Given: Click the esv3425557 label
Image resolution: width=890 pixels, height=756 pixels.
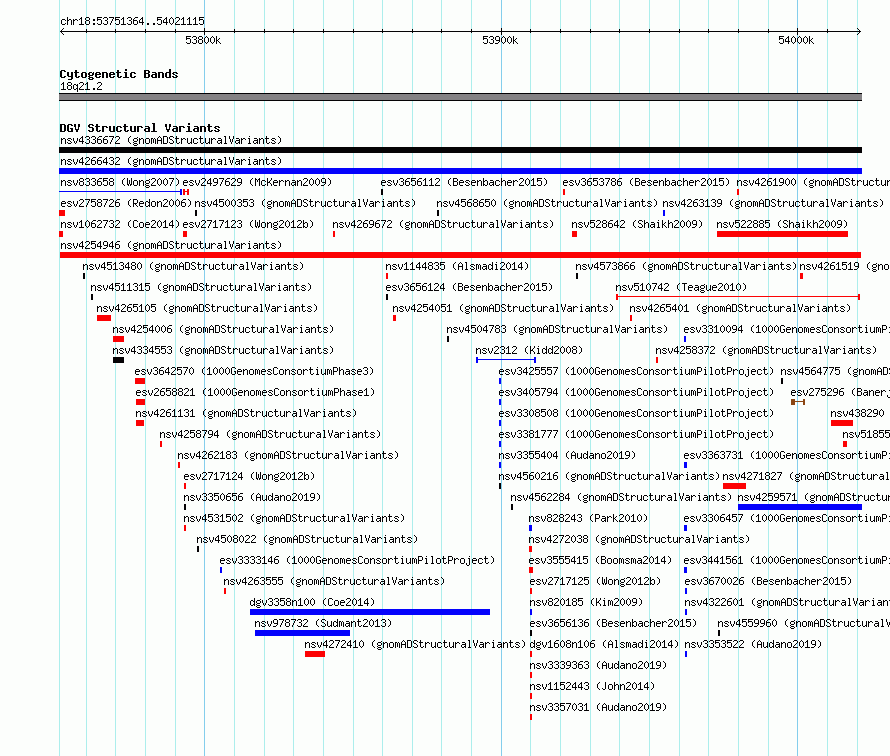Looking at the screenshot, I should [x=636, y=371].
